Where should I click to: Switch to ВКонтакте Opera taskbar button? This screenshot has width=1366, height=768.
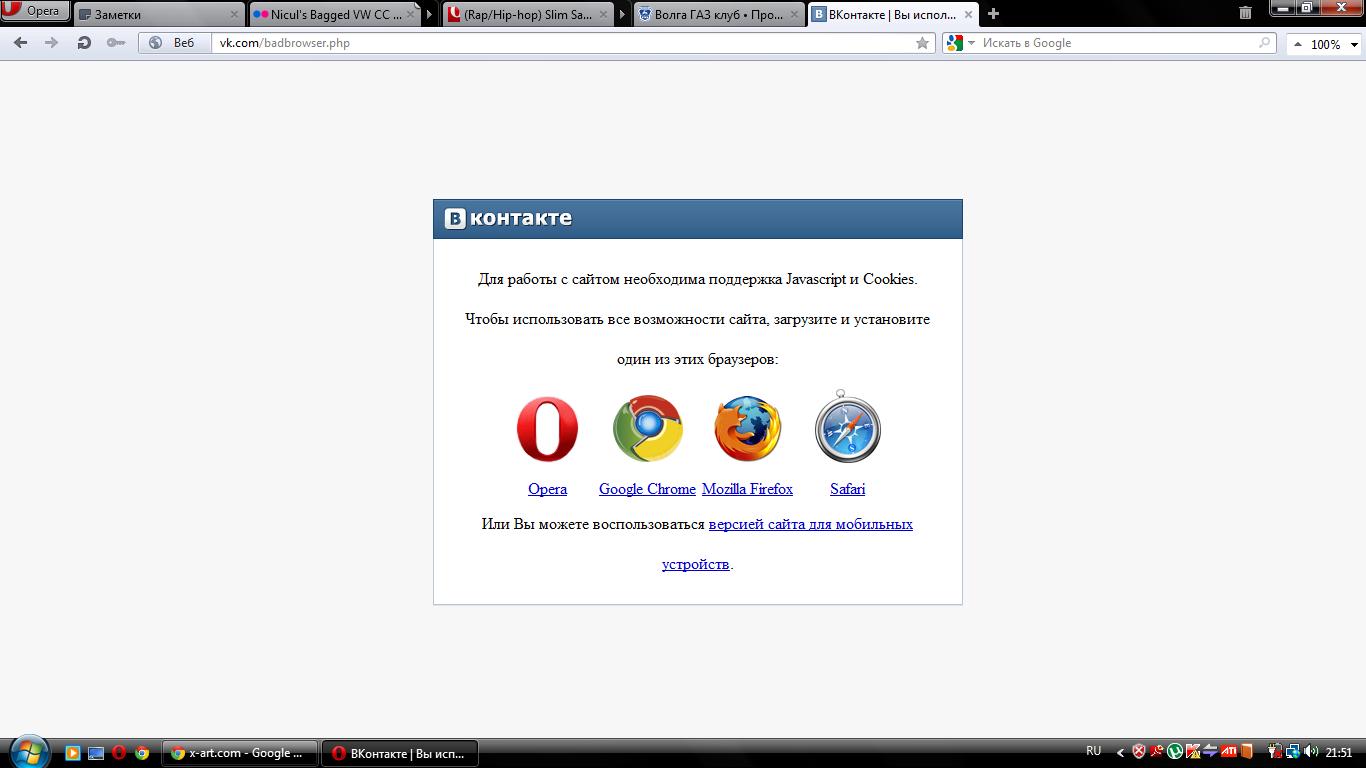pos(400,753)
